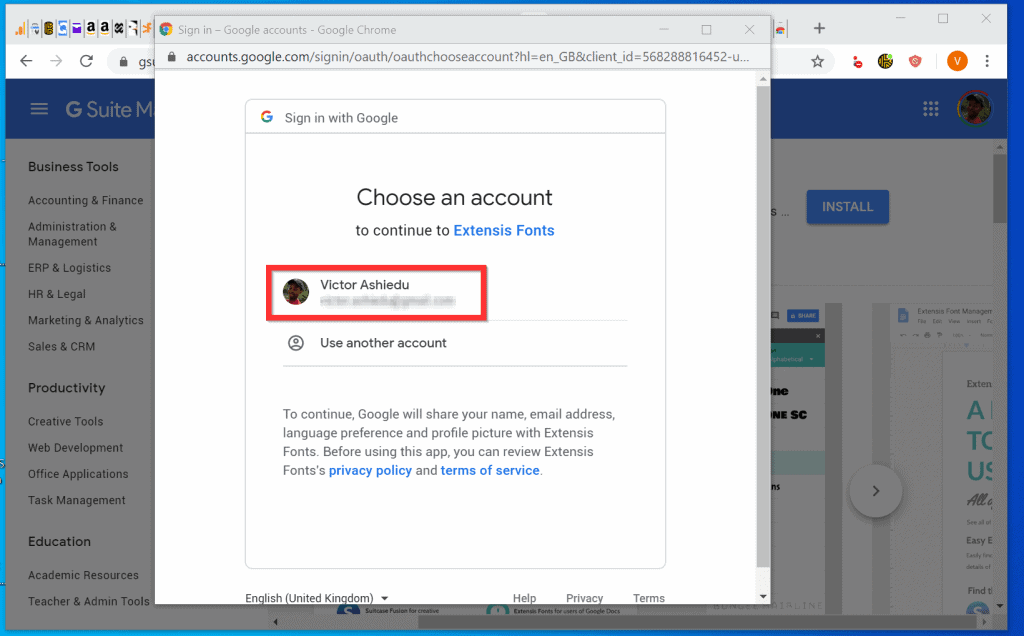Open Creative Tools category
The height and width of the screenshot is (636, 1024).
(65, 421)
